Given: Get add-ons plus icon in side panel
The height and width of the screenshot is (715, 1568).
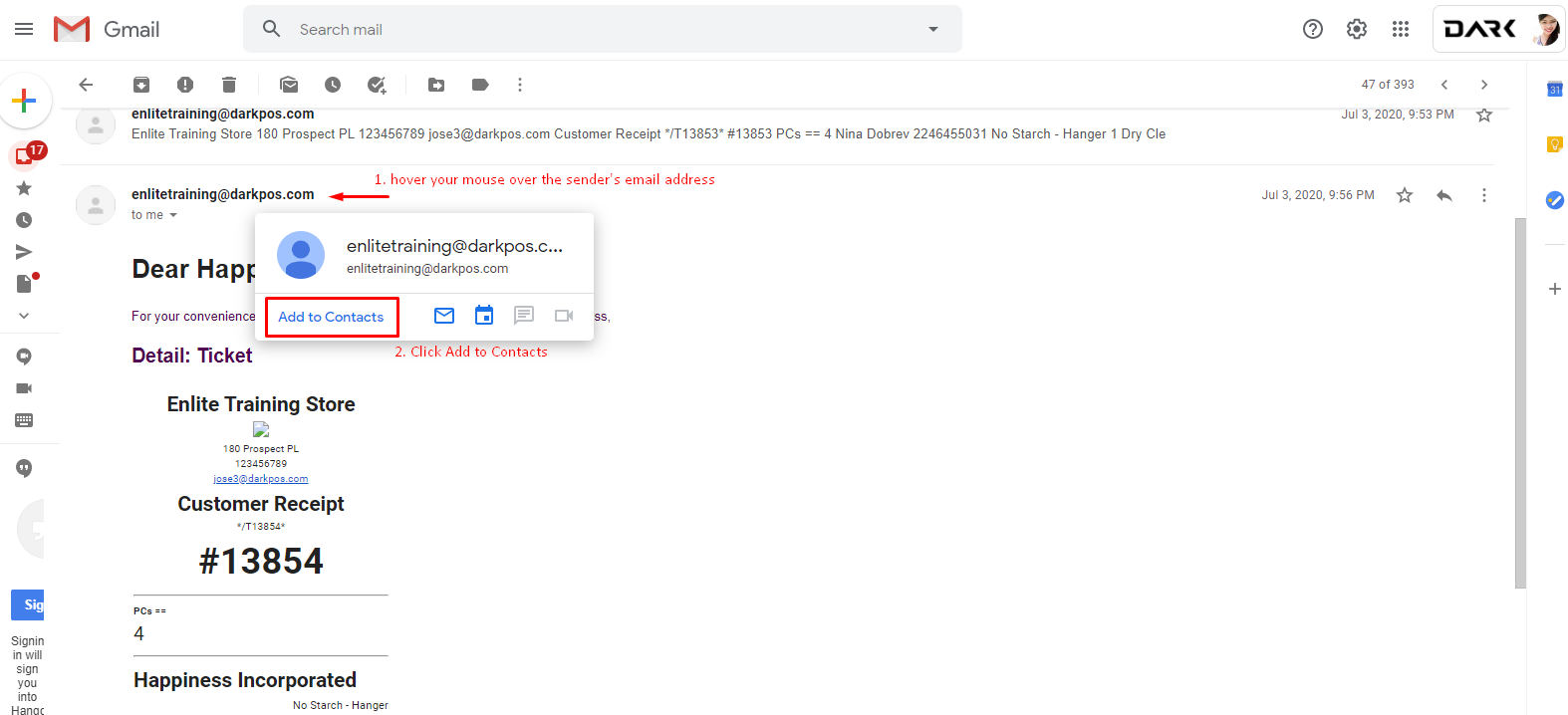Looking at the screenshot, I should pyautogui.click(x=1554, y=289).
